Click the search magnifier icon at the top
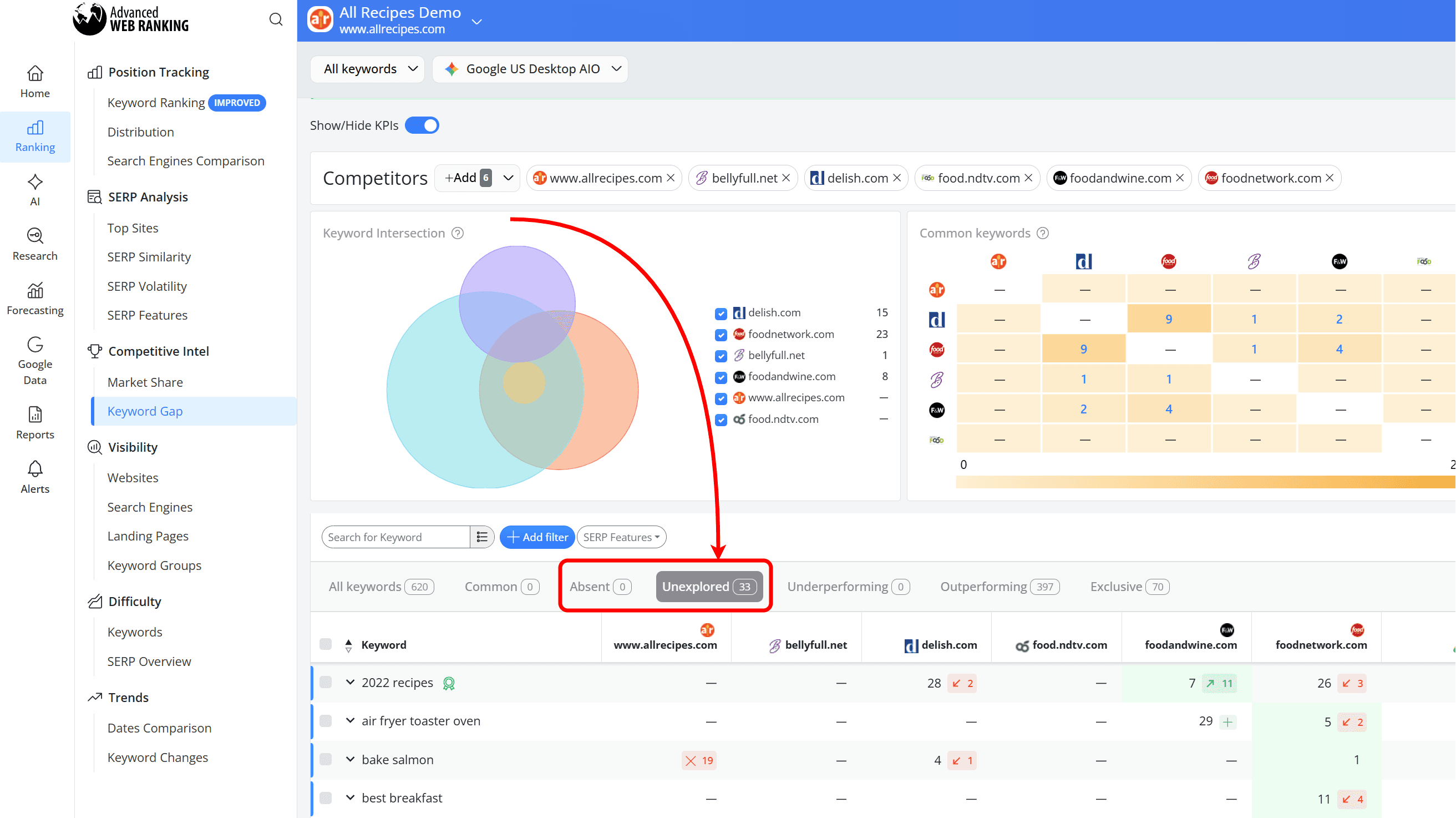The width and height of the screenshot is (1456, 818). point(276,19)
